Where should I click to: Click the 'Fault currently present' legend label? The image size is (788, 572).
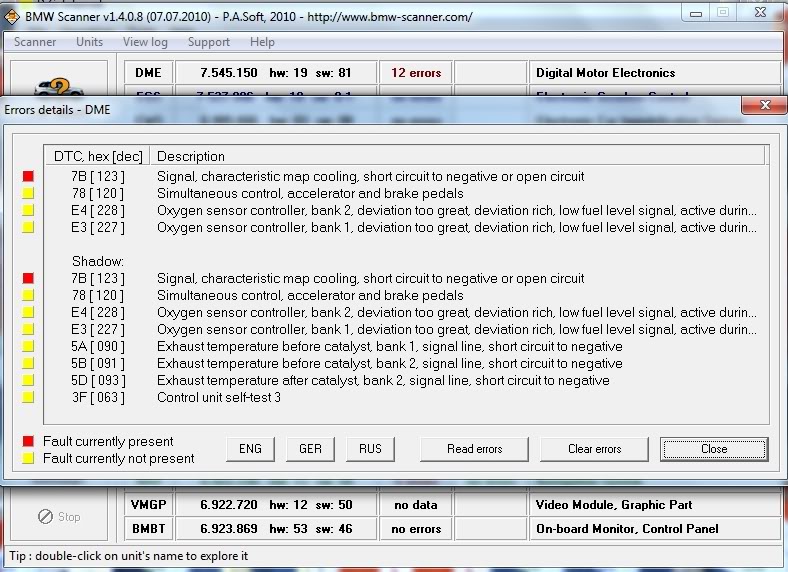tap(108, 441)
